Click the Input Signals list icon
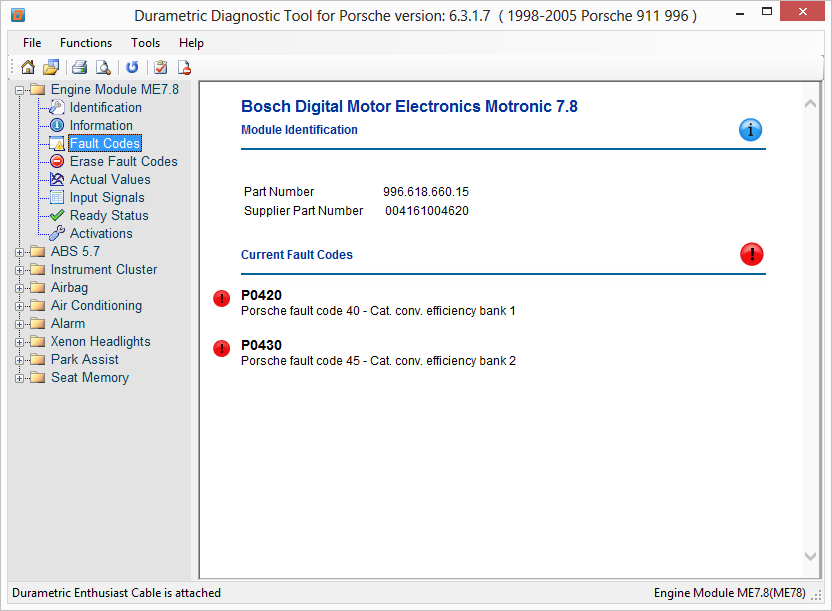832x611 pixels. (x=57, y=197)
